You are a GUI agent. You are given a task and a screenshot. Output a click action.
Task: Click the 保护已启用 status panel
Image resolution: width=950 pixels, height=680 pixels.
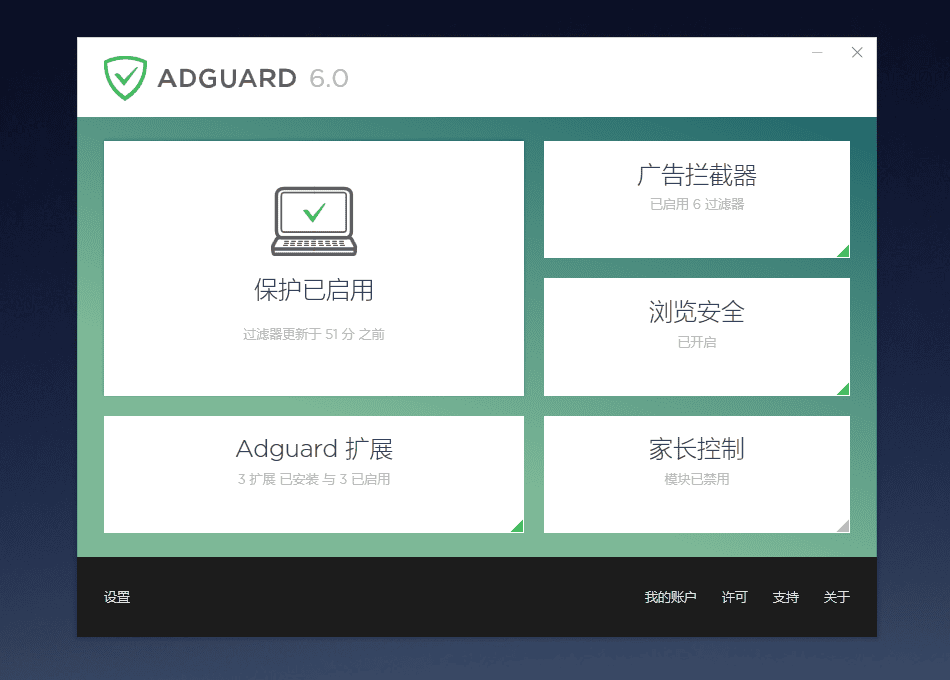314,268
